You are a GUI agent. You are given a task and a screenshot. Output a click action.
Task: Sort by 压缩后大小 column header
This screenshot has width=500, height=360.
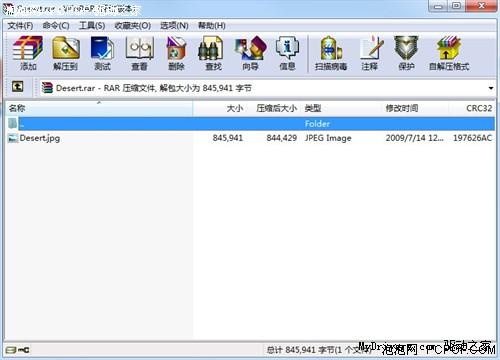tap(275, 108)
